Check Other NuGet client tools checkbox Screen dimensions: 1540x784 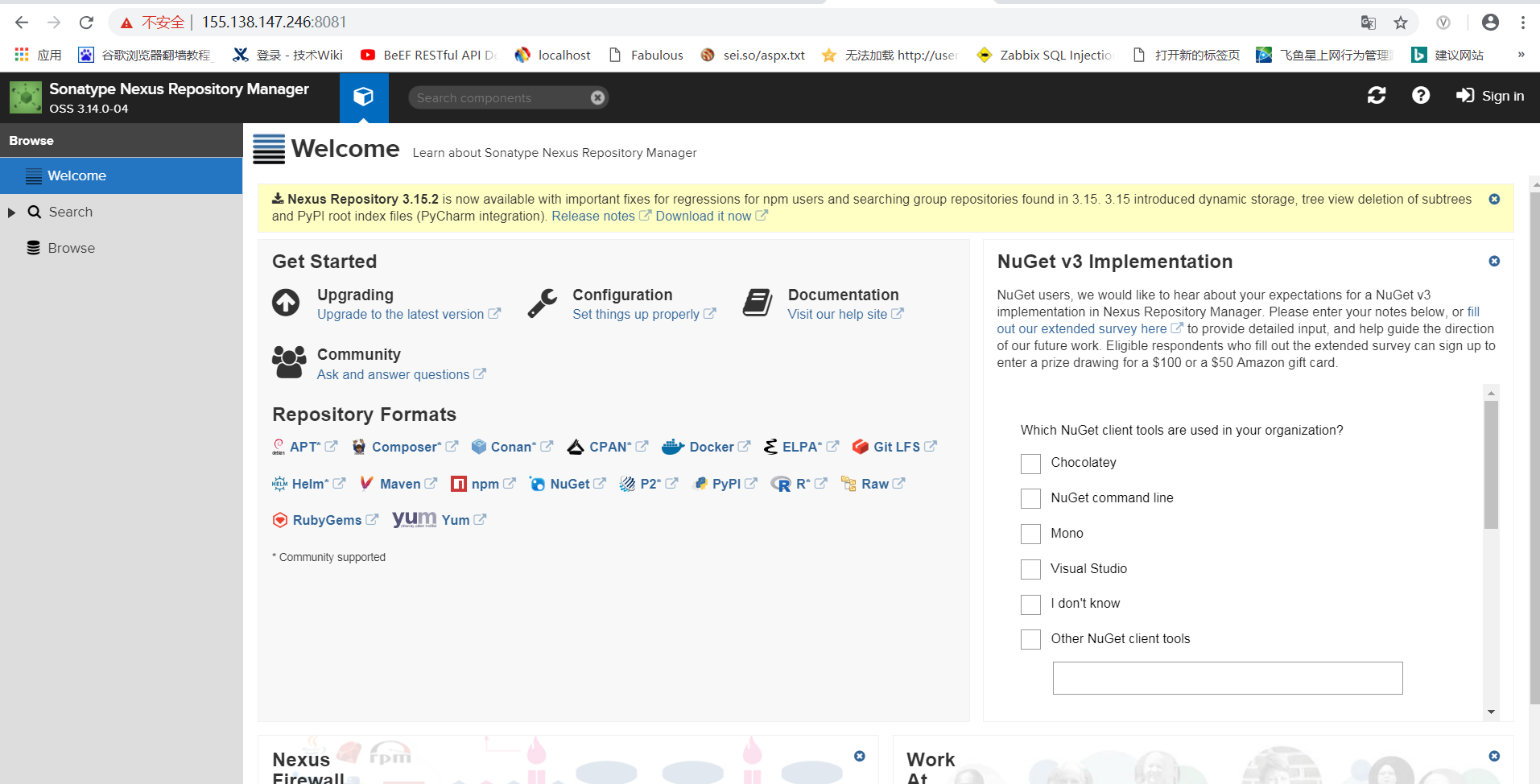1030,639
